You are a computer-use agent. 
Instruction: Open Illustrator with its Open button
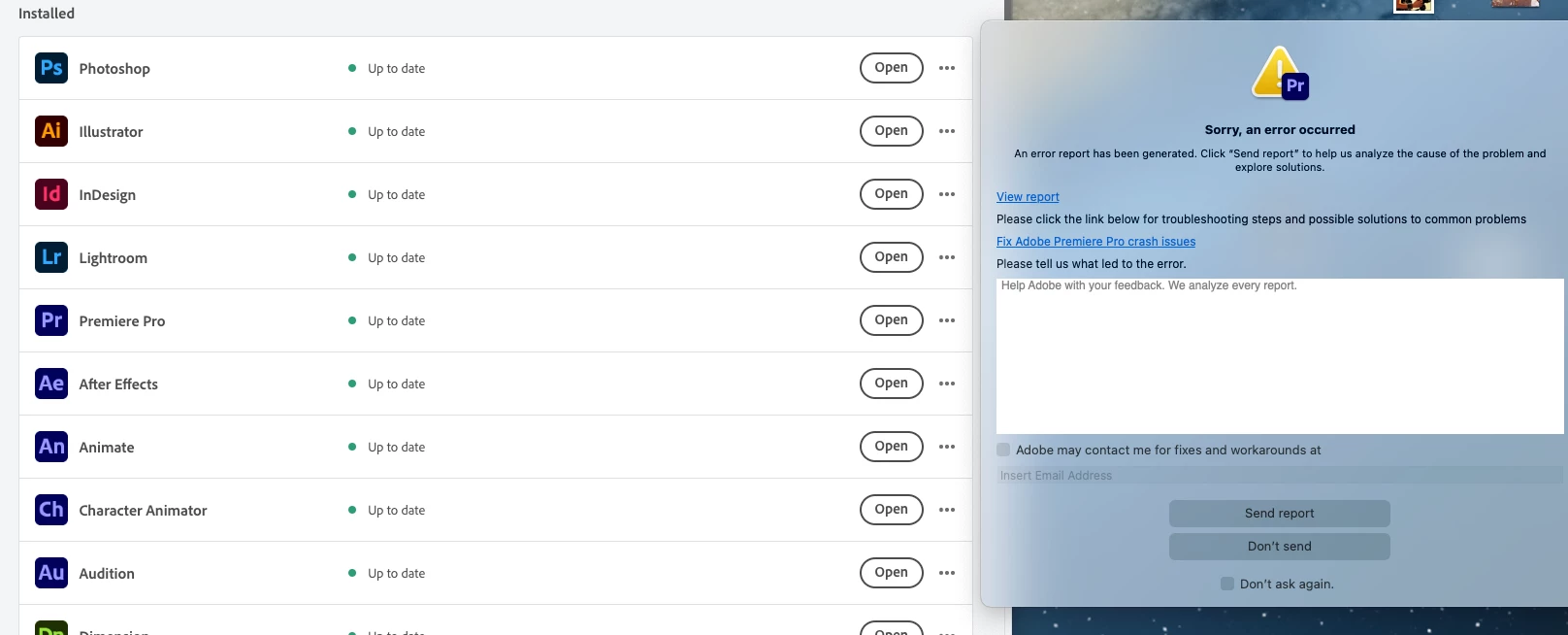[891, 131]
